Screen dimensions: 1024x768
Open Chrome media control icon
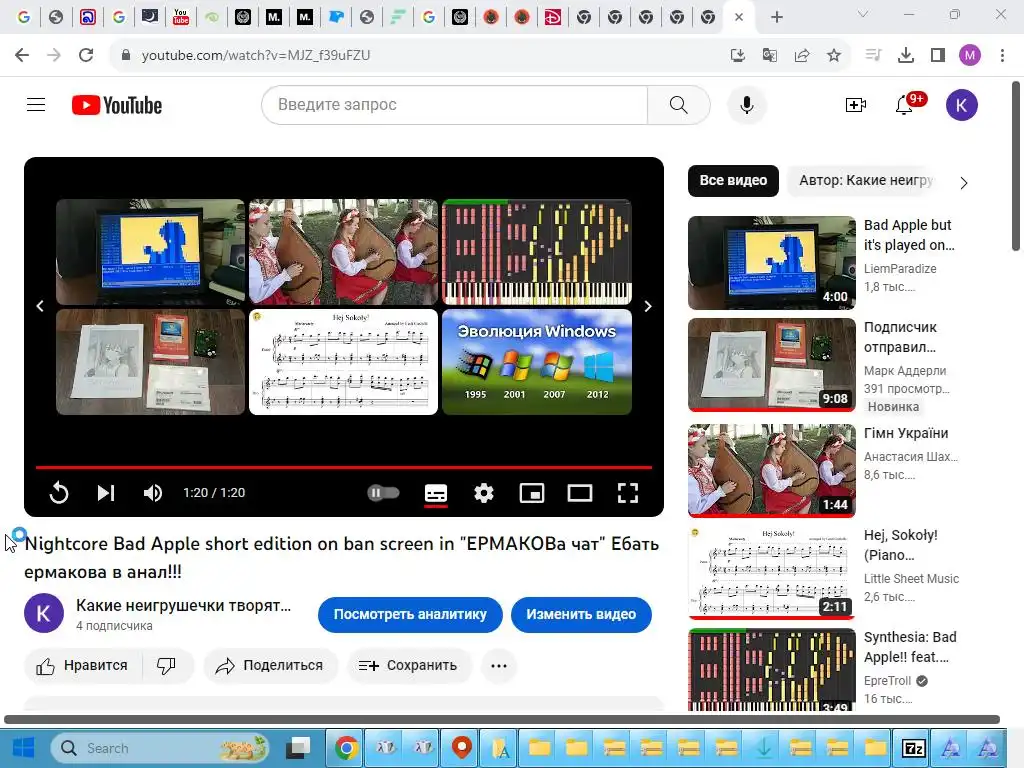coord(873,55)
